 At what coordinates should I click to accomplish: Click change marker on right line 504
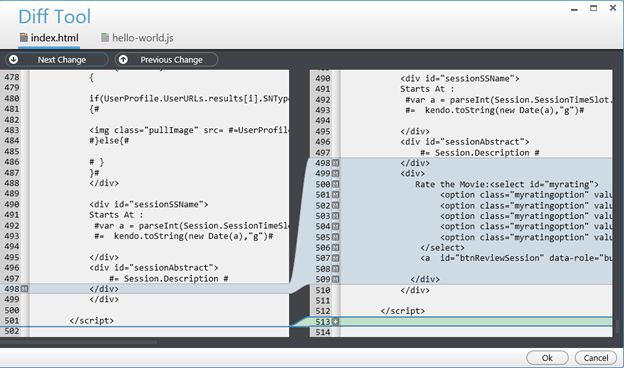pos(335,226)
